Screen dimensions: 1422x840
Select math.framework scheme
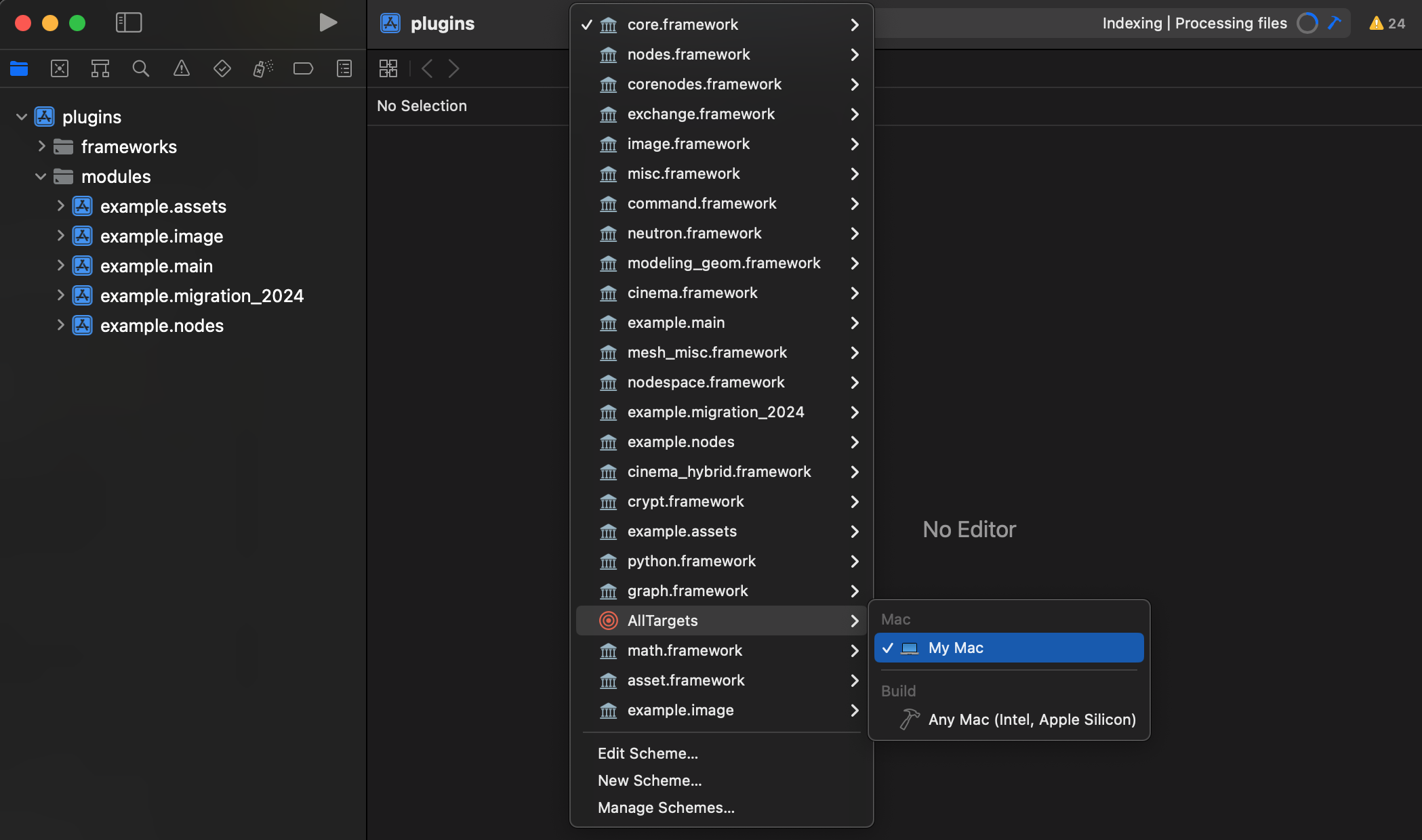(x=721, y=650)
